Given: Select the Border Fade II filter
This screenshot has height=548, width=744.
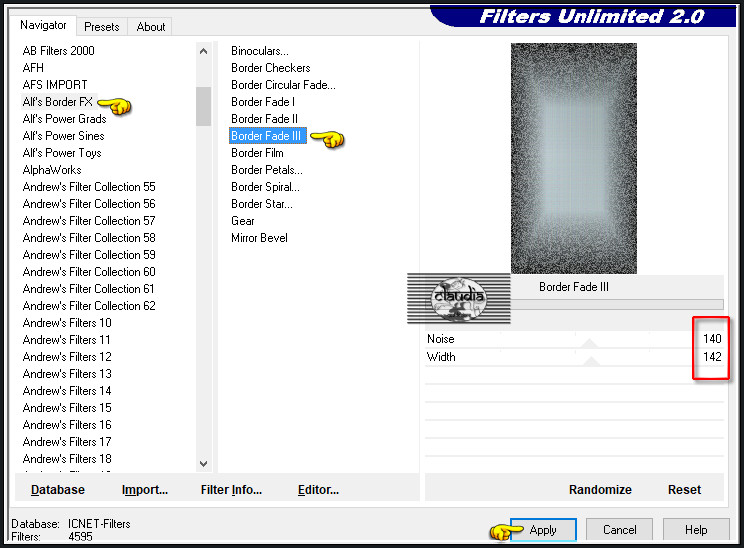Looking at the screenshot, I should pyautogui.click(x=264, y=119).
